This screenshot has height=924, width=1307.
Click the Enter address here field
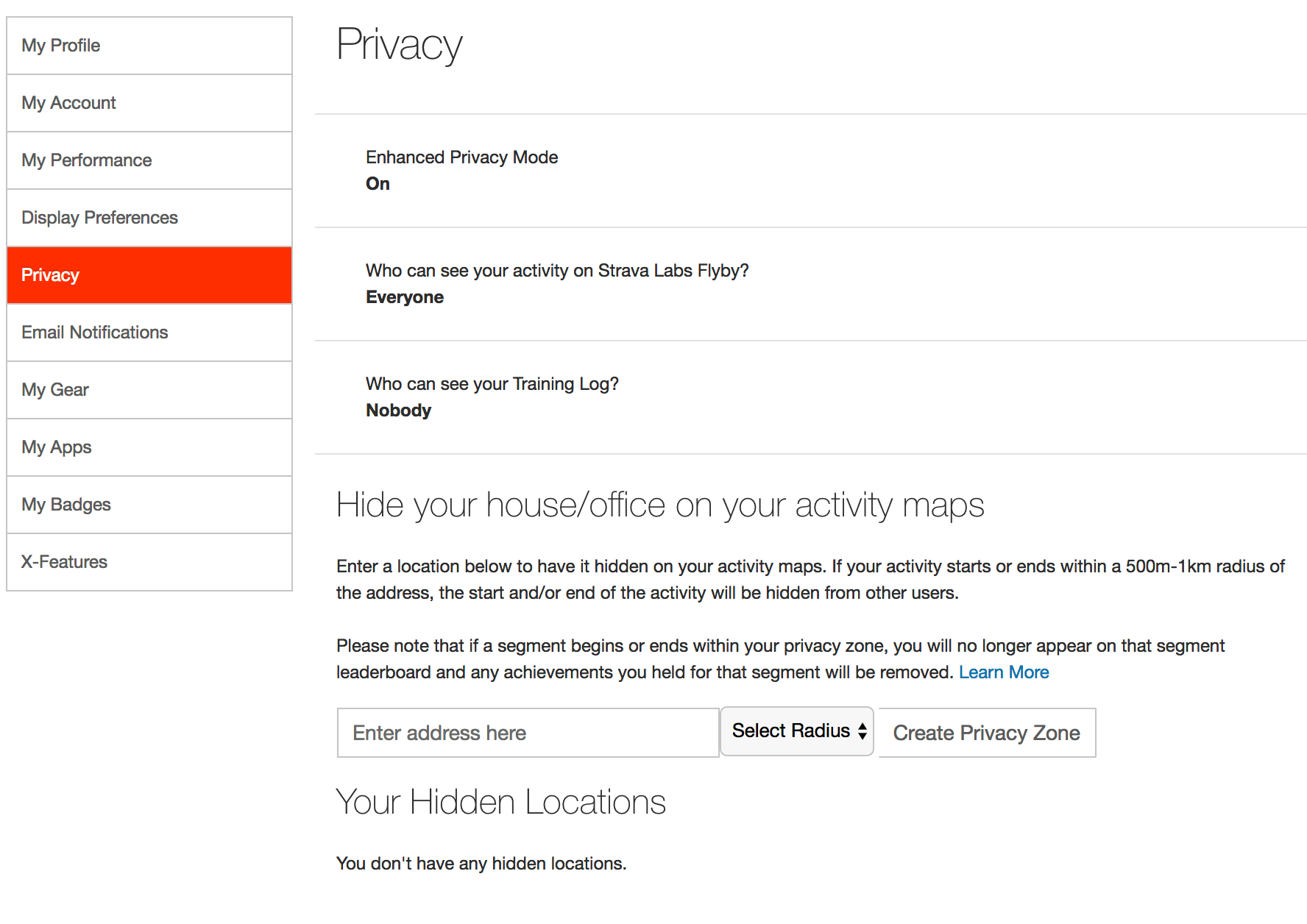point(528,733)
